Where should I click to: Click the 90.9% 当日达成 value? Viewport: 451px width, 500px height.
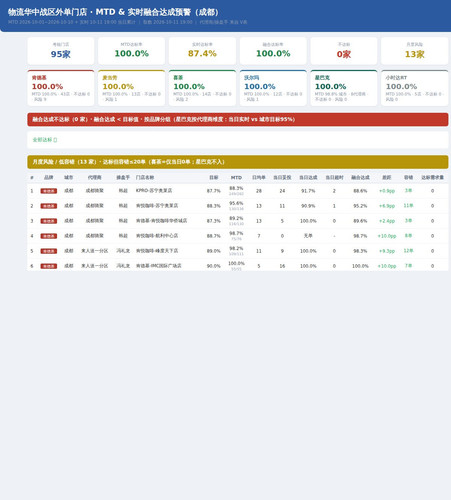click(x=308, y=206)
